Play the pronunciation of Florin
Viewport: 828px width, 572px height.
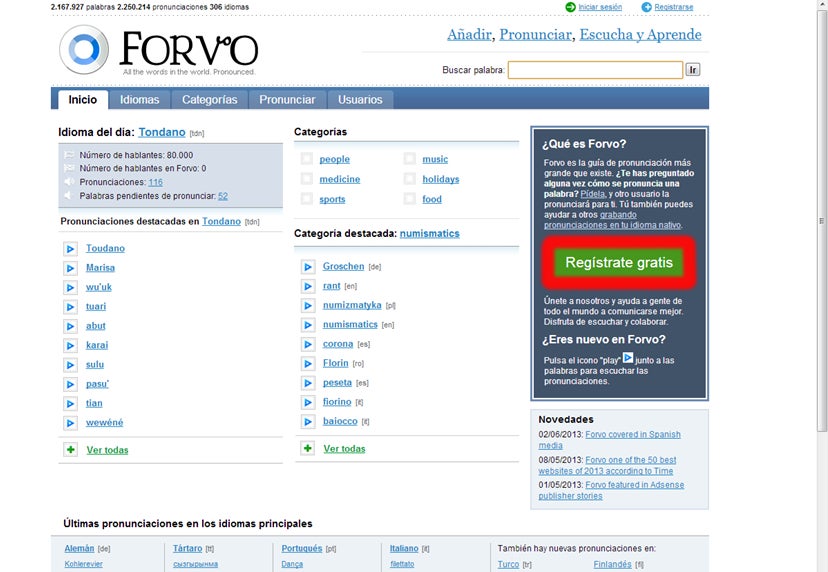pyautogui.click(x=308, y=364)
